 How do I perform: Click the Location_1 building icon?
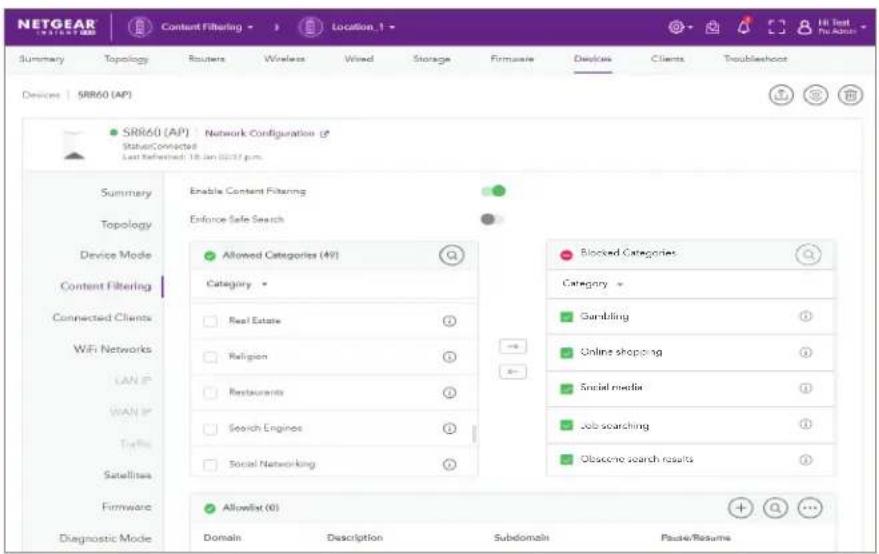[310, 27]
